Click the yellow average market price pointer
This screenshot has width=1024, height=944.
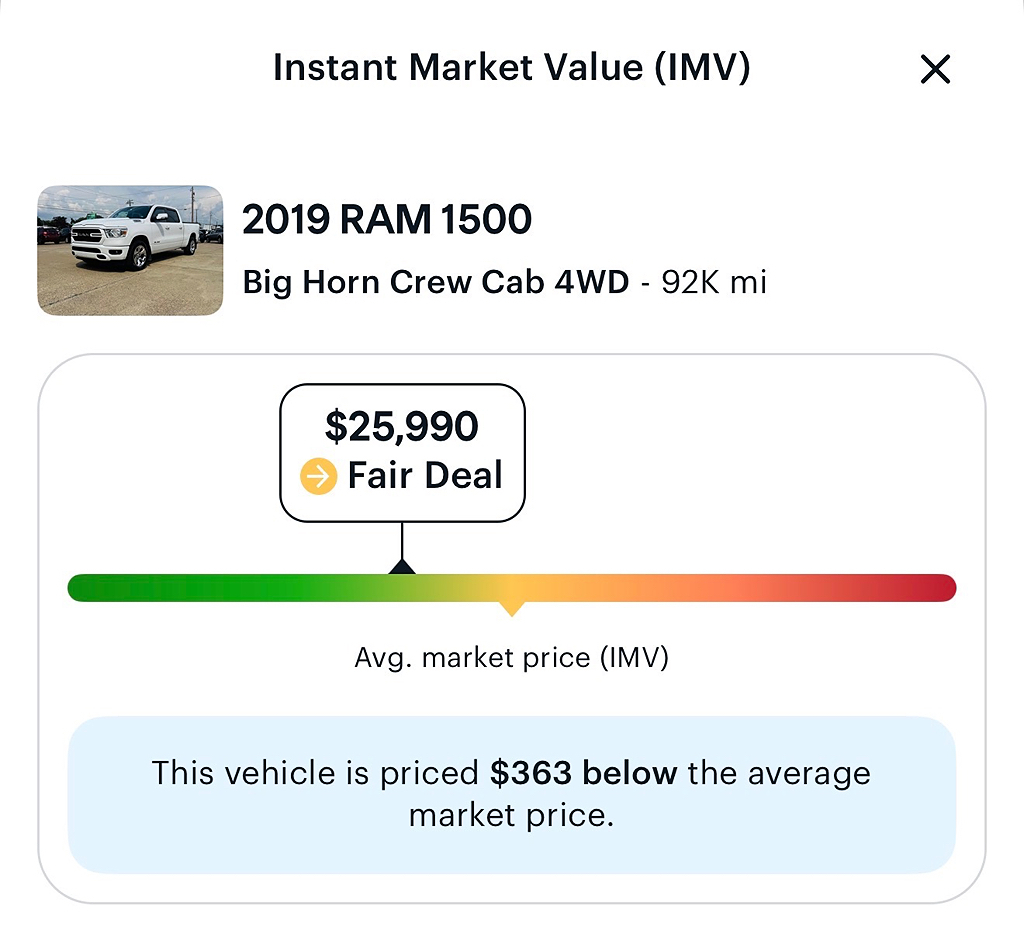[512, 609]
